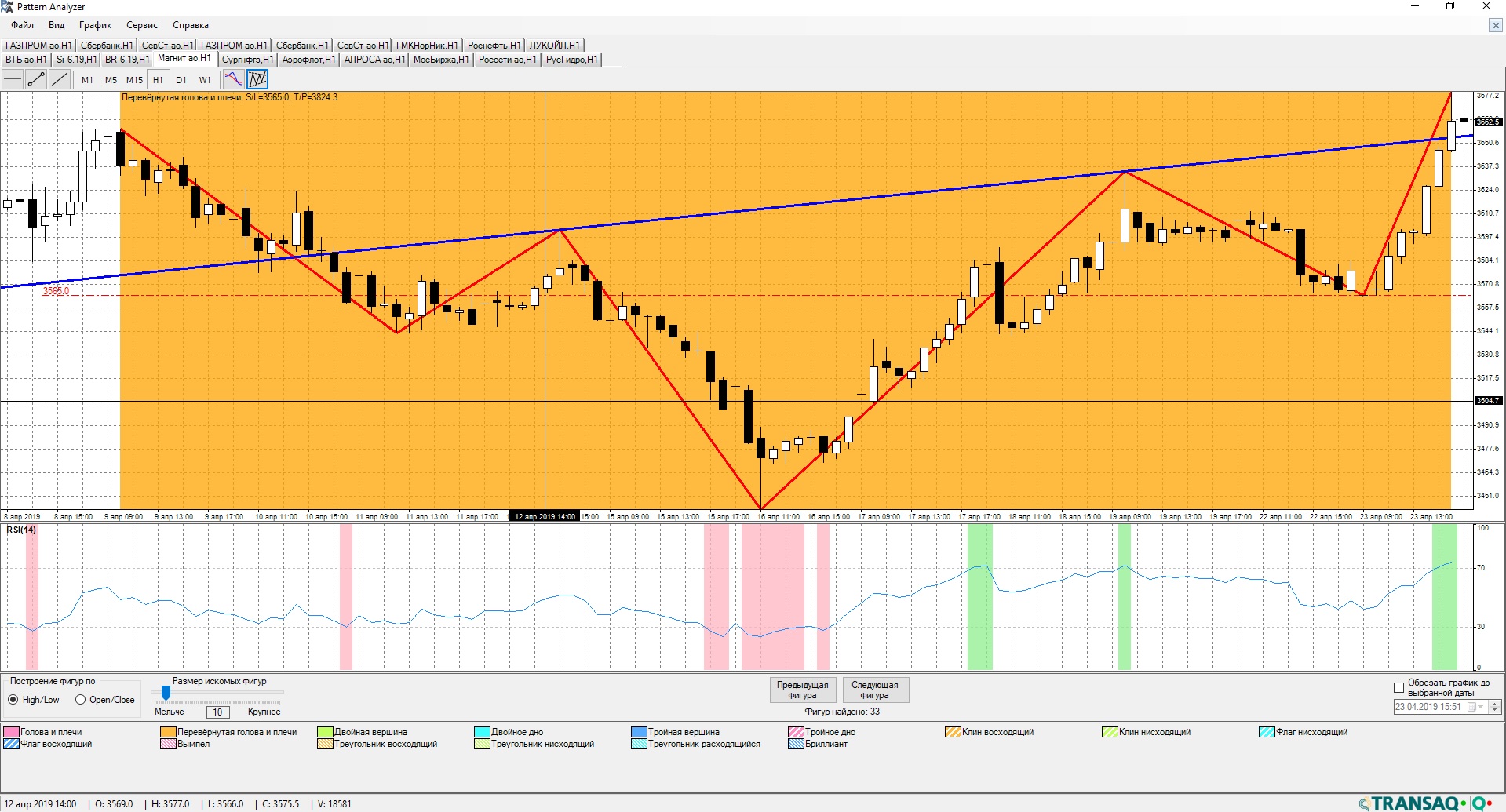Click the Треугольник нисходящий swatch
Viewport: 1506px width, 812px height.
tap(482, 744)
